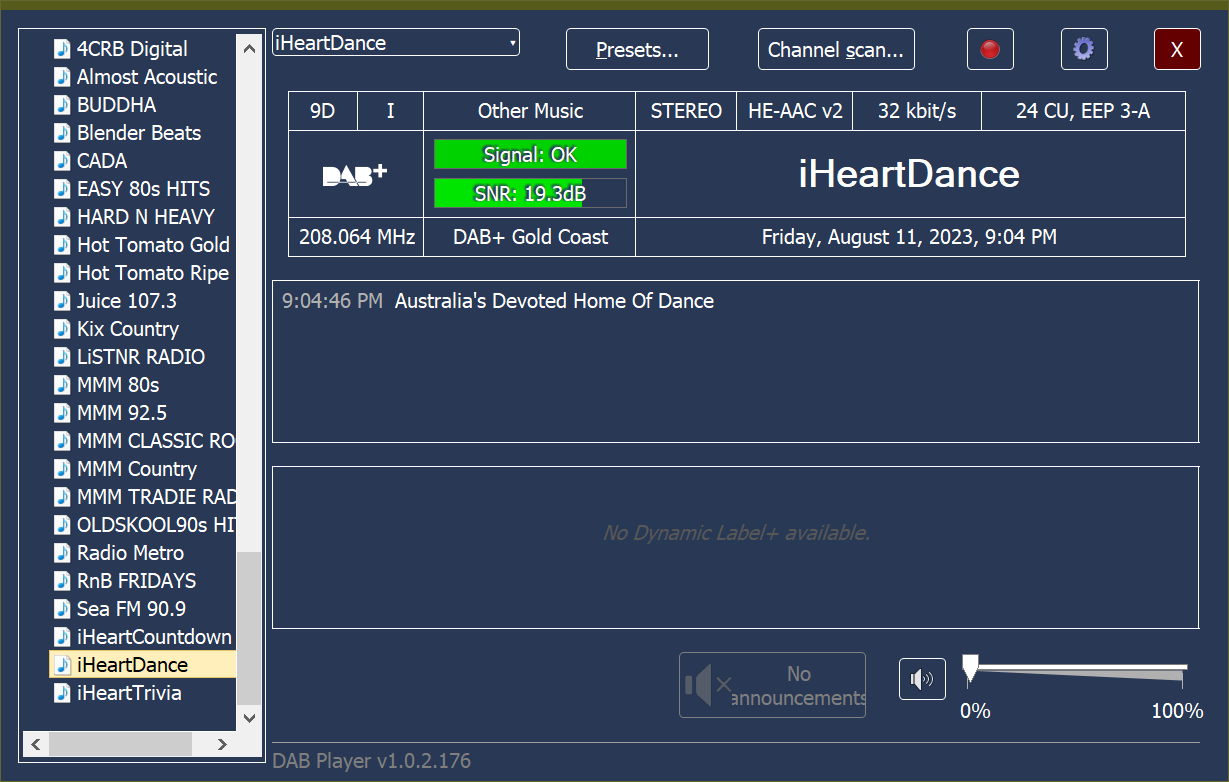This screenshot has width=1229, height=782.
Task: Click the music icon beside RnB FRIDAYS
Action: (63, 580)
